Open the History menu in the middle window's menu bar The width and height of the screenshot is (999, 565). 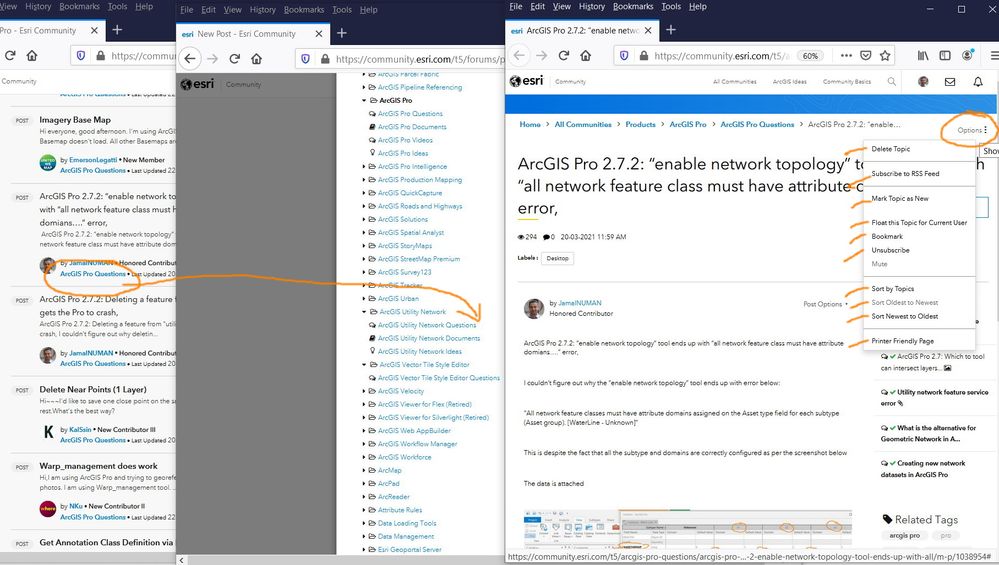click(x=262, y=10)
